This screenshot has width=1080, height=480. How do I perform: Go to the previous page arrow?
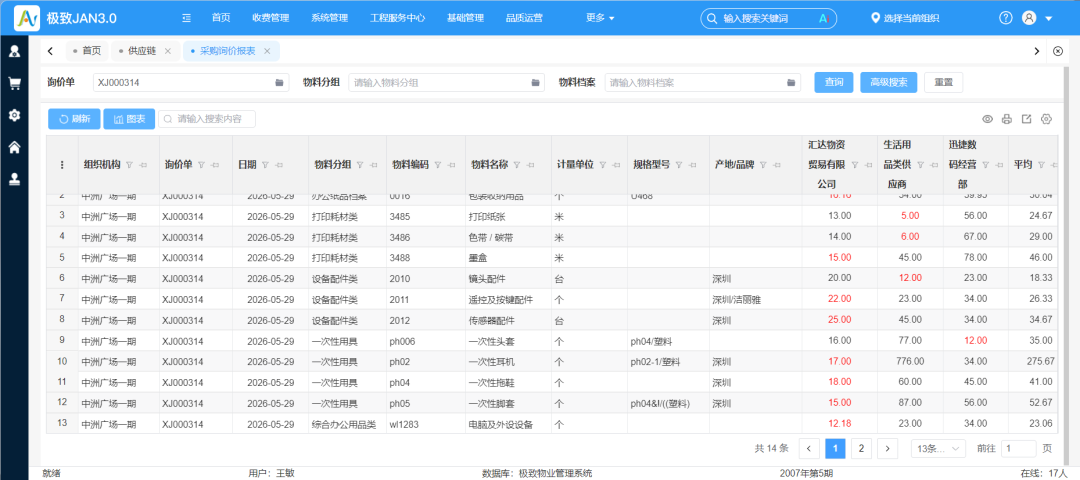tap(809, 448)
